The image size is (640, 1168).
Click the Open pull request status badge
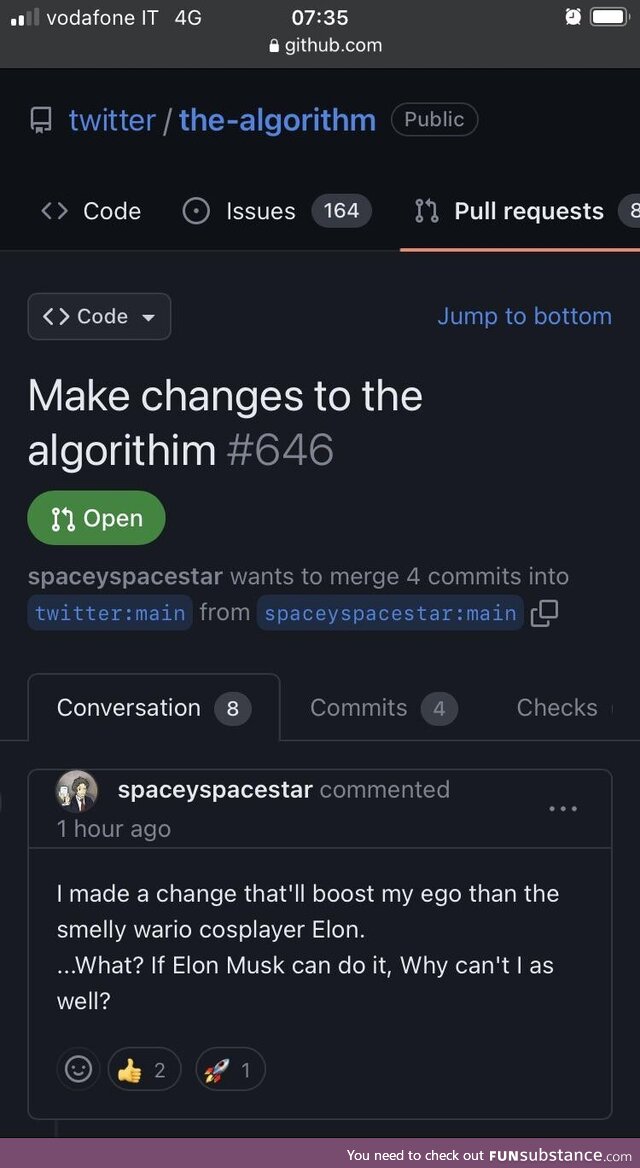click(x=96, y=518)
